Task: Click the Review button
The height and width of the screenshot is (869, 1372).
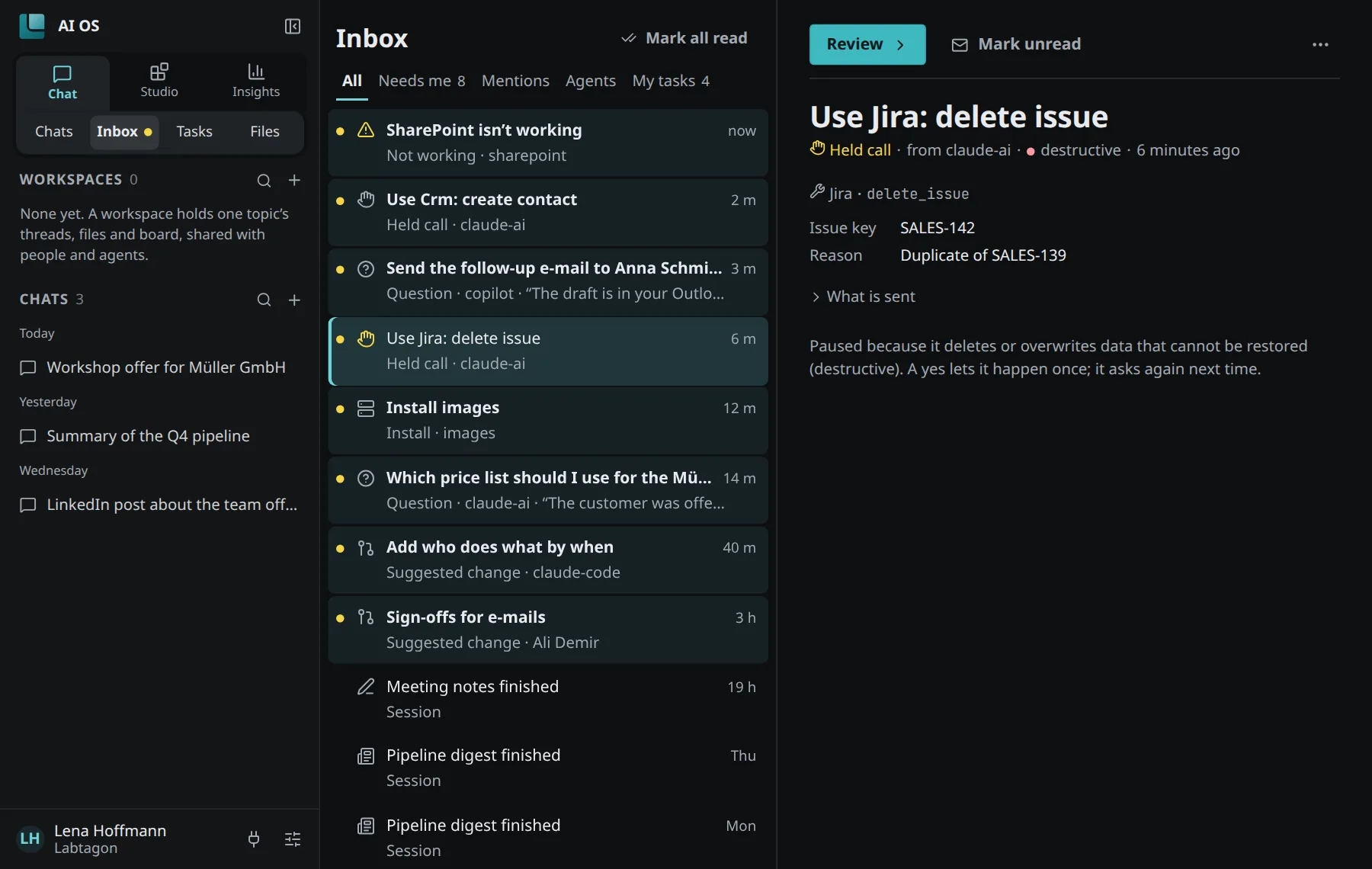Action: (x=867, y=44)
